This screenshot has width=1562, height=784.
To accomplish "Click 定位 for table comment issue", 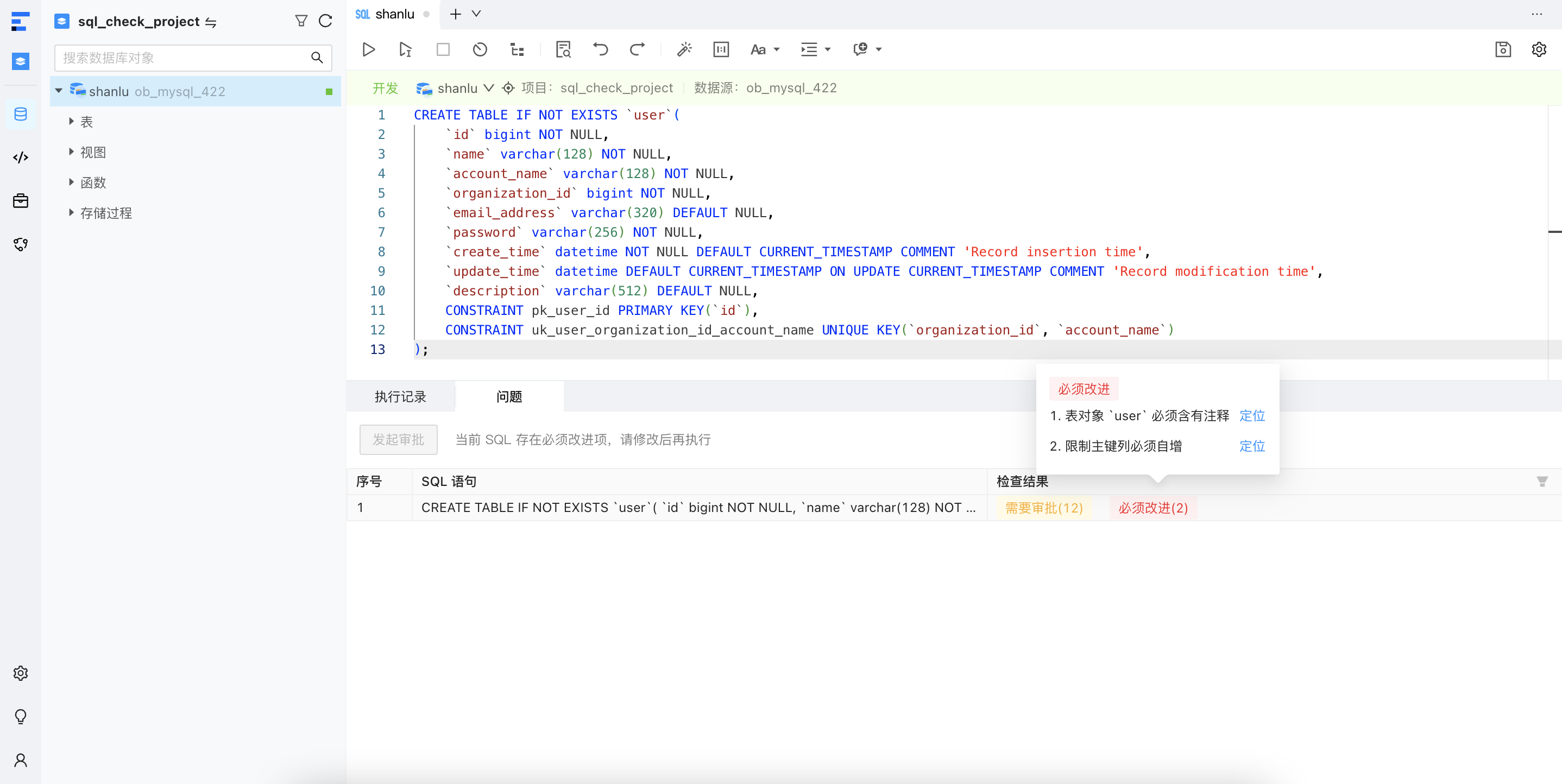I will coord(1252,415).
